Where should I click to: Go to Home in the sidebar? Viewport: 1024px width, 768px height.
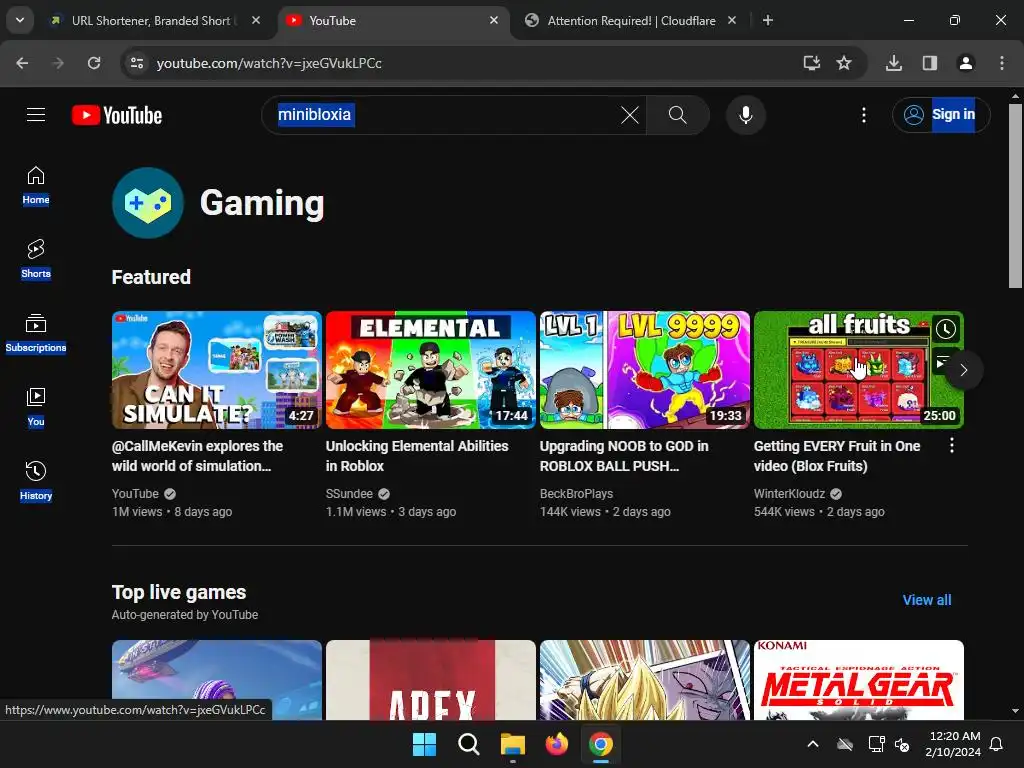pyautogui.click(x=36, y=185)
